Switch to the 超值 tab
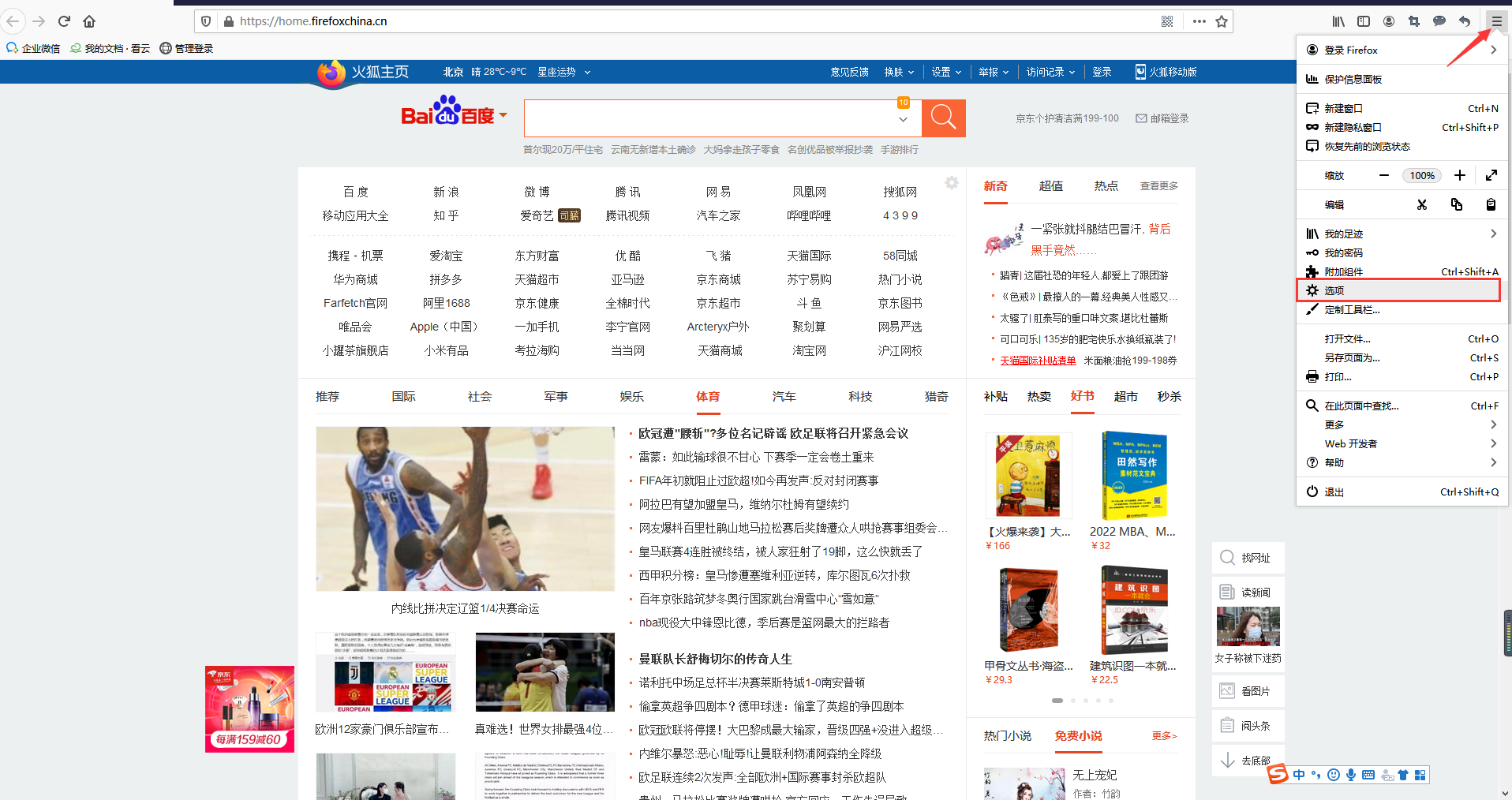Viewport: 1512px width, 800px height. click(1051, 185)
